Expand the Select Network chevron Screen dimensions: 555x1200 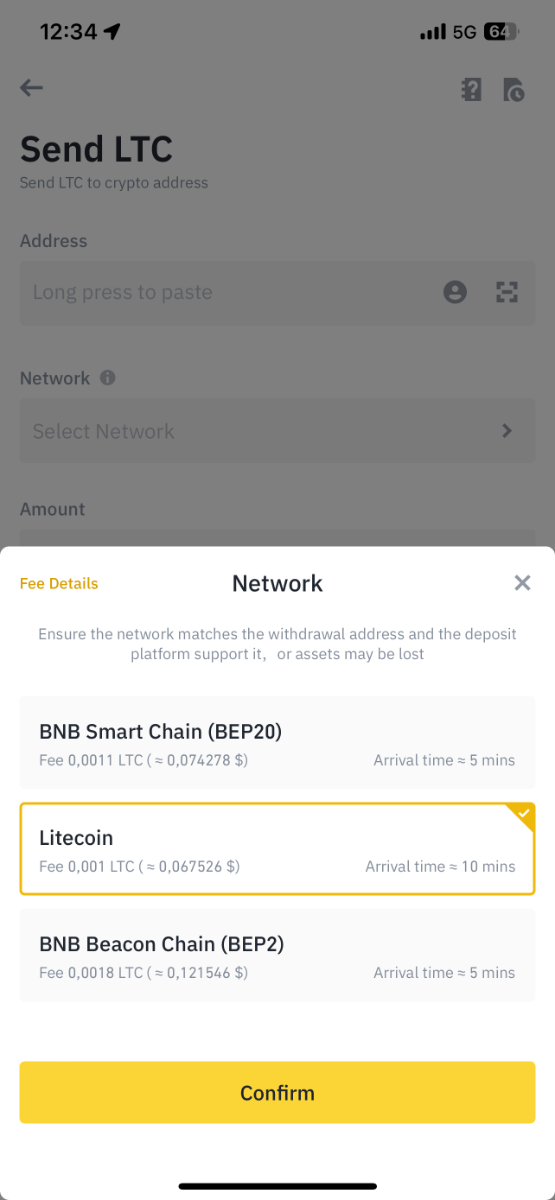tap(507, 431)
